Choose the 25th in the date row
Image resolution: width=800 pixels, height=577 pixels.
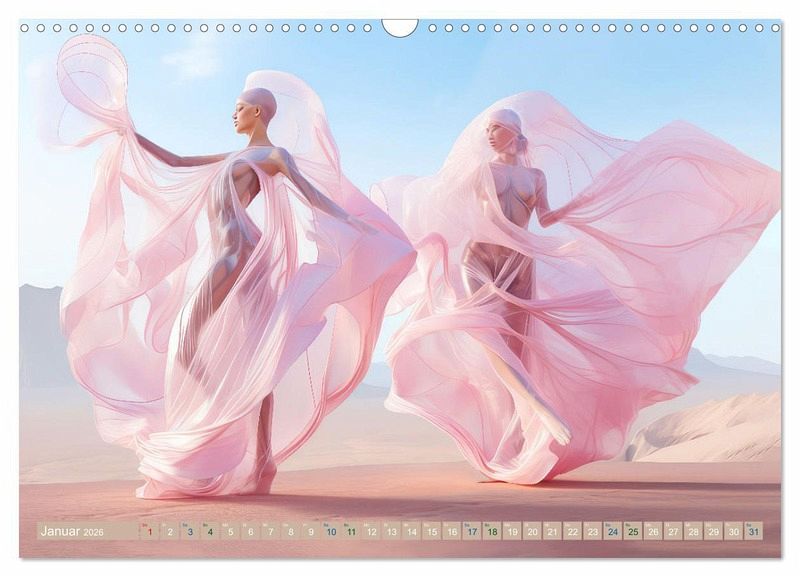632,531
